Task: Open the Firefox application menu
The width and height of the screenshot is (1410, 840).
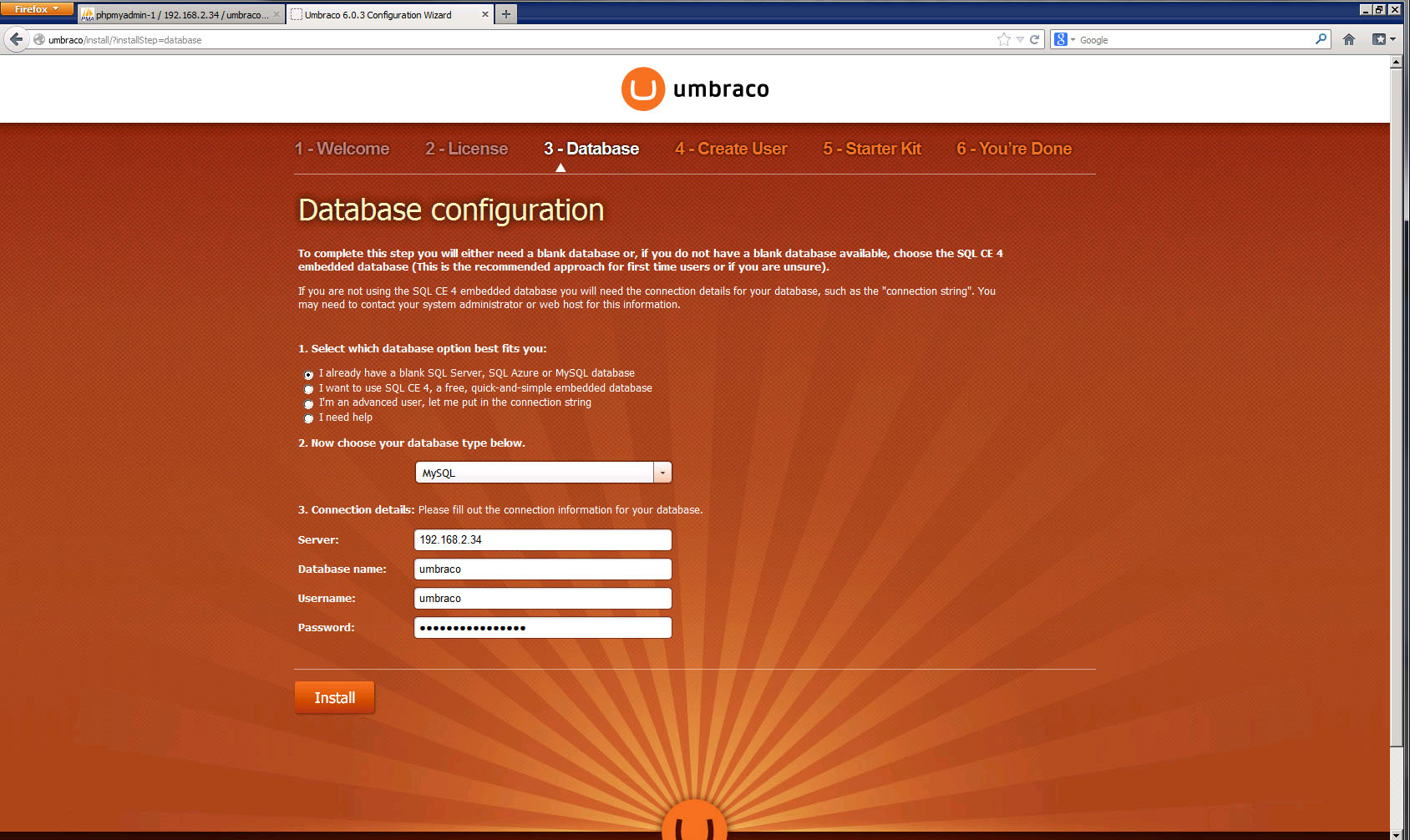Action: (x=37, y=8)
